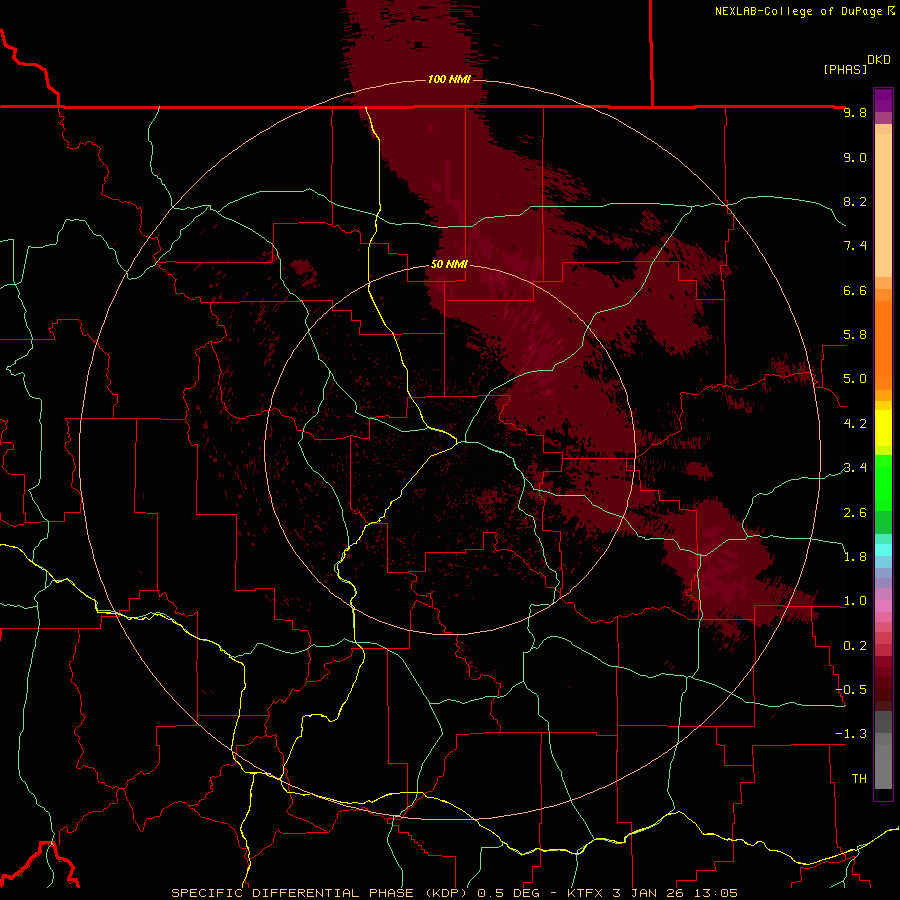Viewport: 900px width, 900px height.
Task: Click the 3.4 value on the color scale
Action: [x=855, y=468]
